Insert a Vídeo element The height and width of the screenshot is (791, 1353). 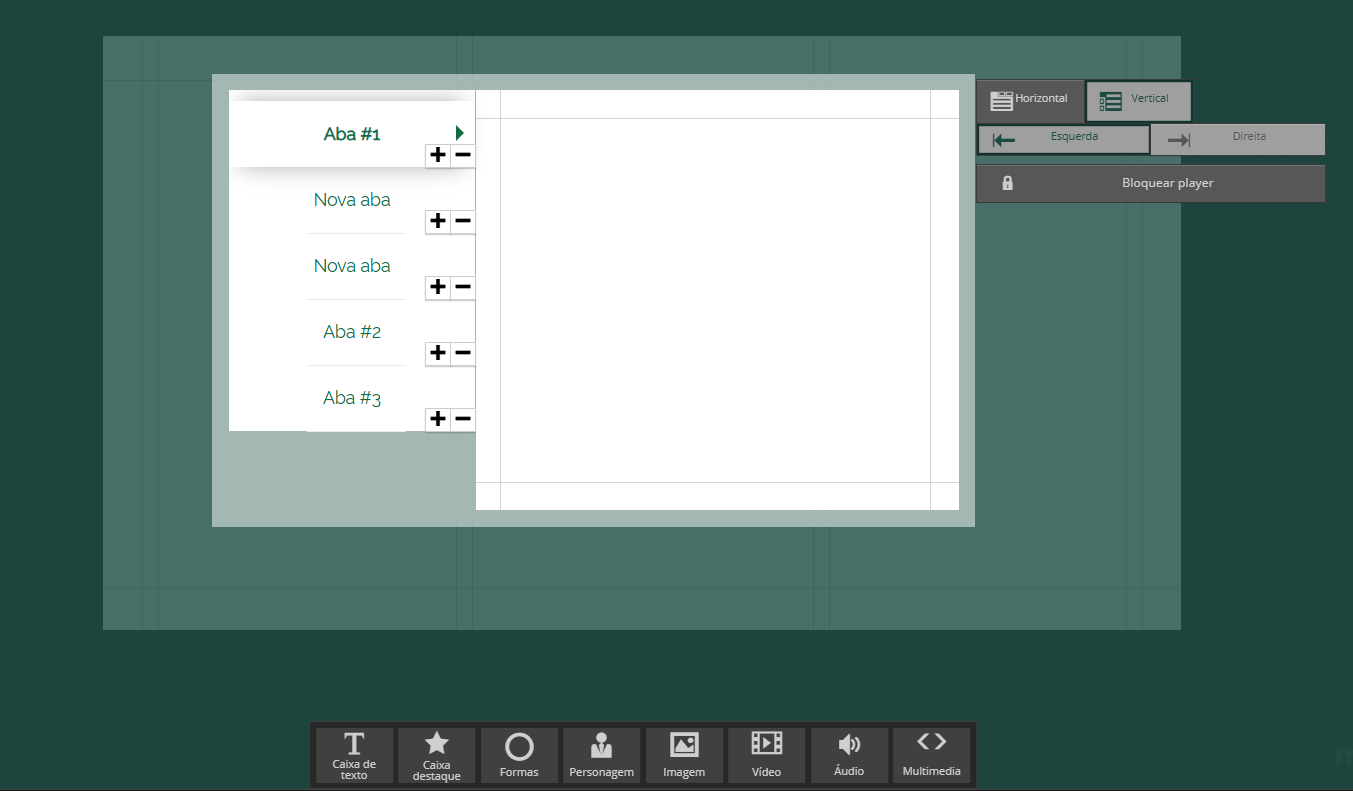[x=766, y=755]
